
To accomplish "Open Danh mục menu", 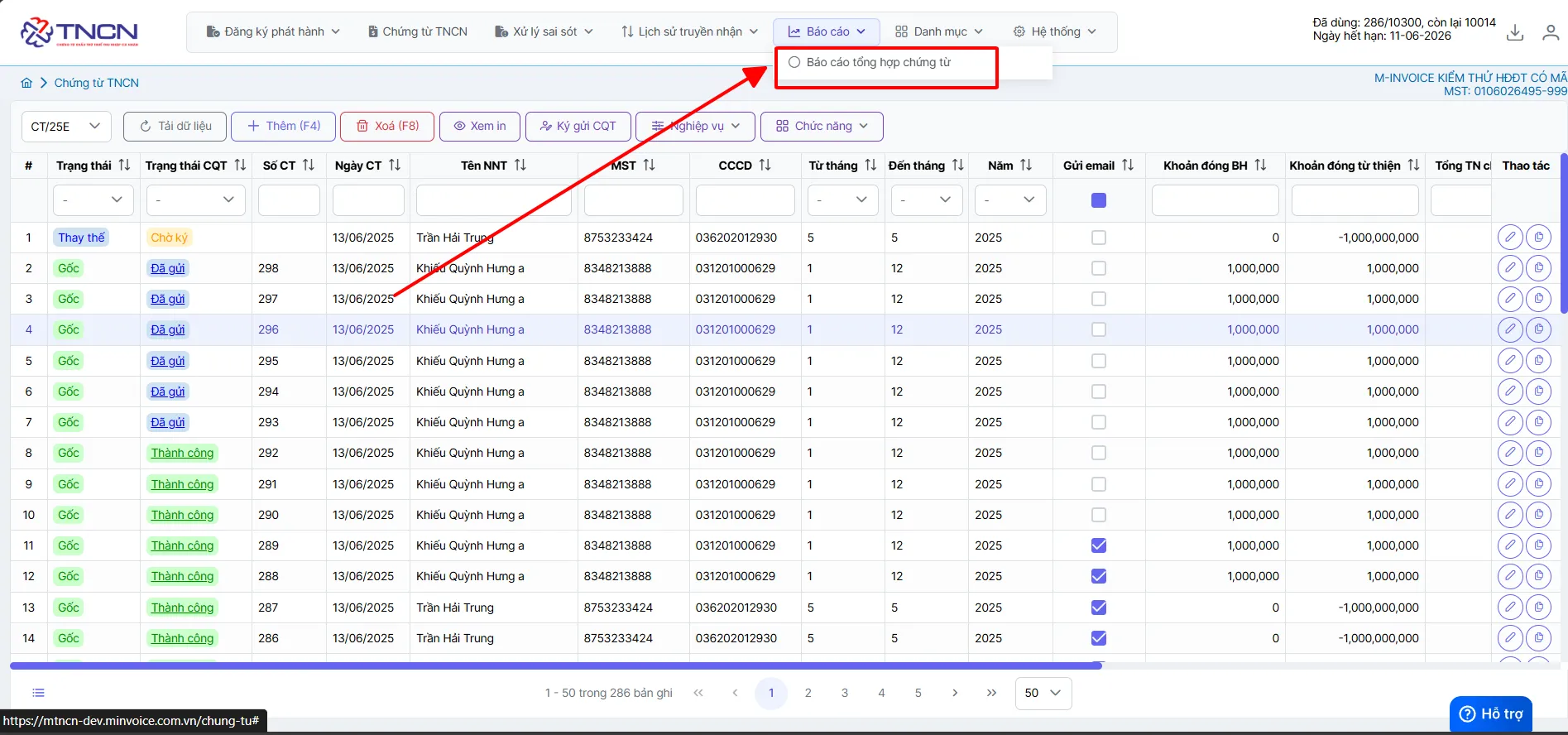I will click(x=939, y=32).
